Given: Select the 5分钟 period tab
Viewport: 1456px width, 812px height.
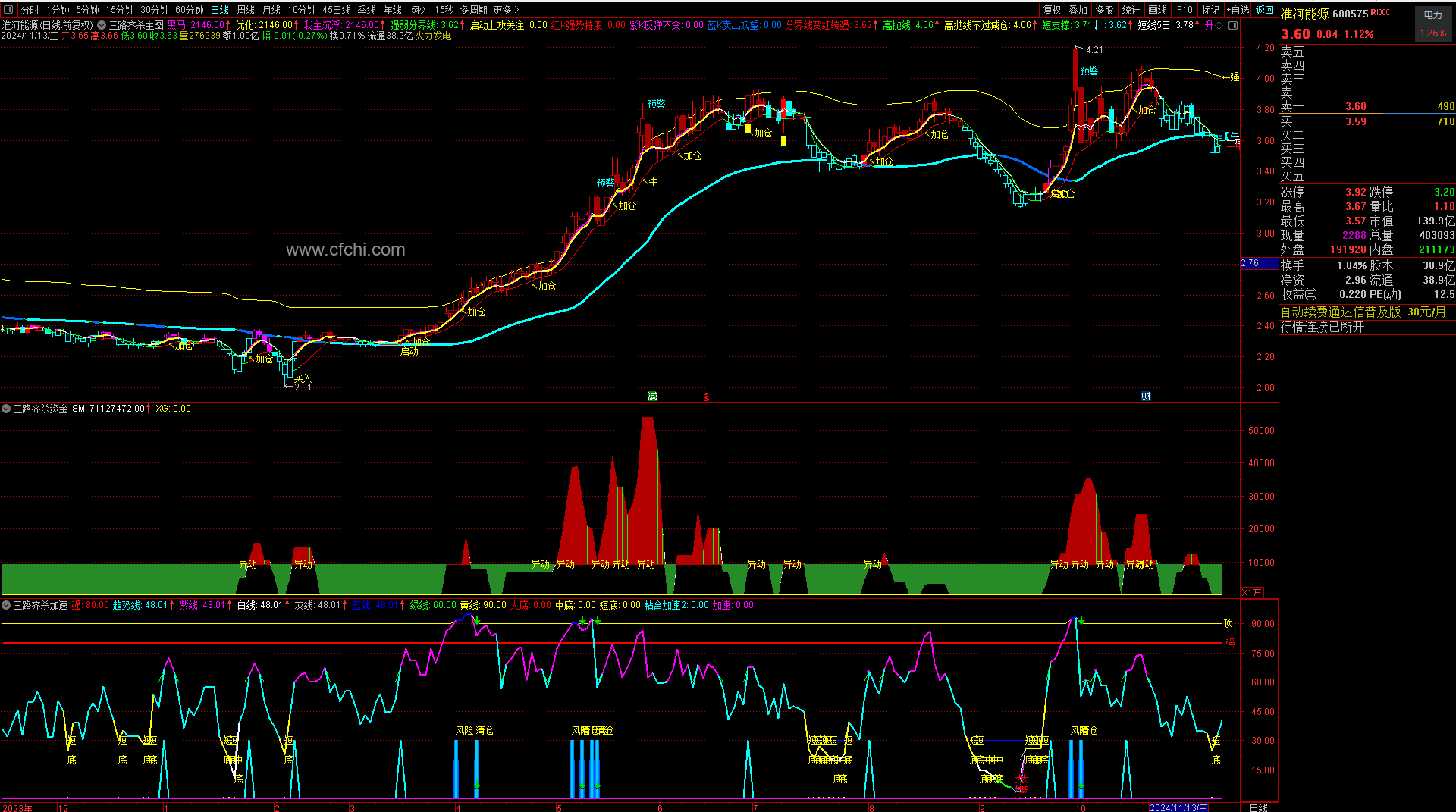Looking at the screenshot, I should 87,10.
